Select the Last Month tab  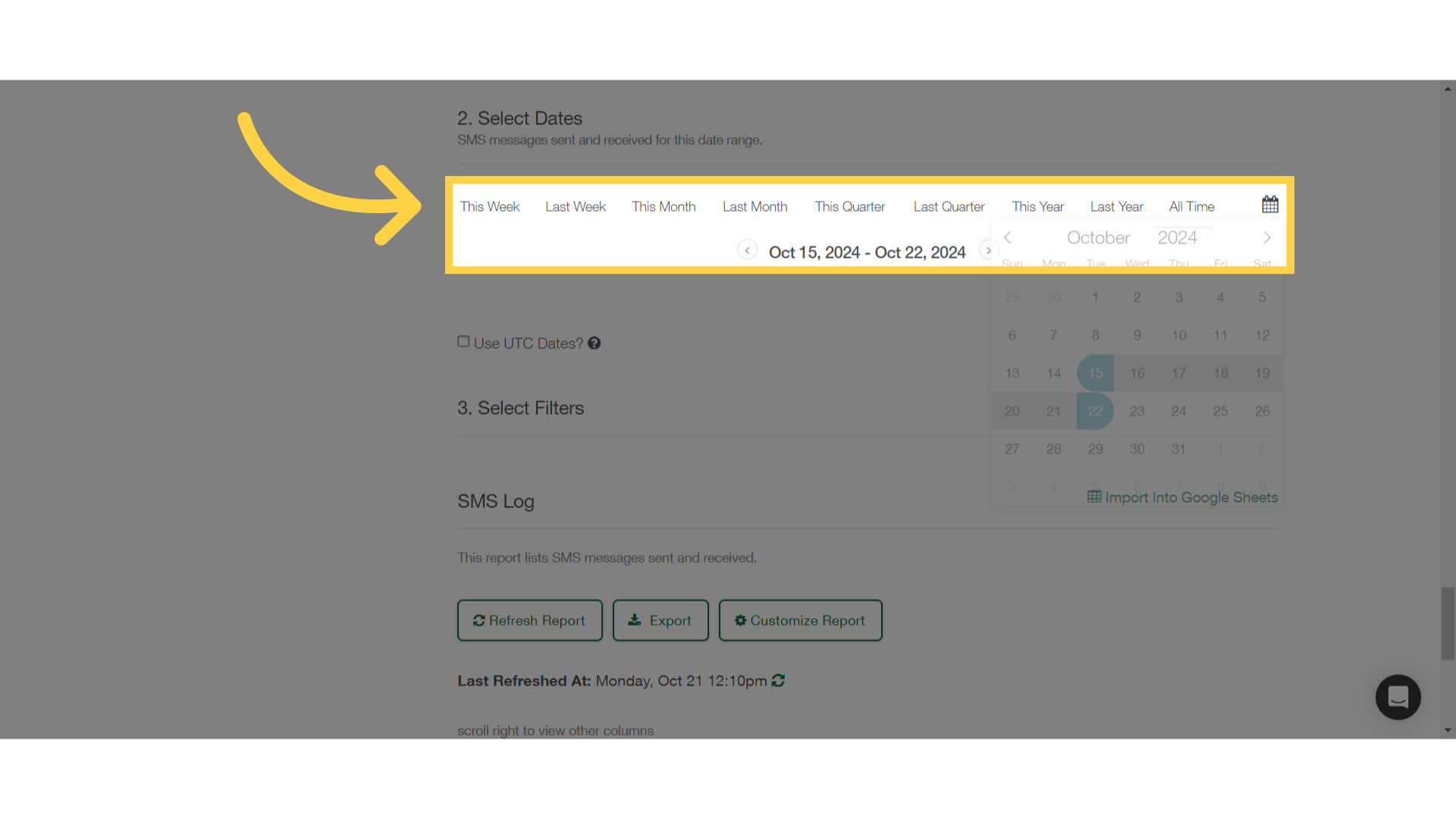pos(755,206)
